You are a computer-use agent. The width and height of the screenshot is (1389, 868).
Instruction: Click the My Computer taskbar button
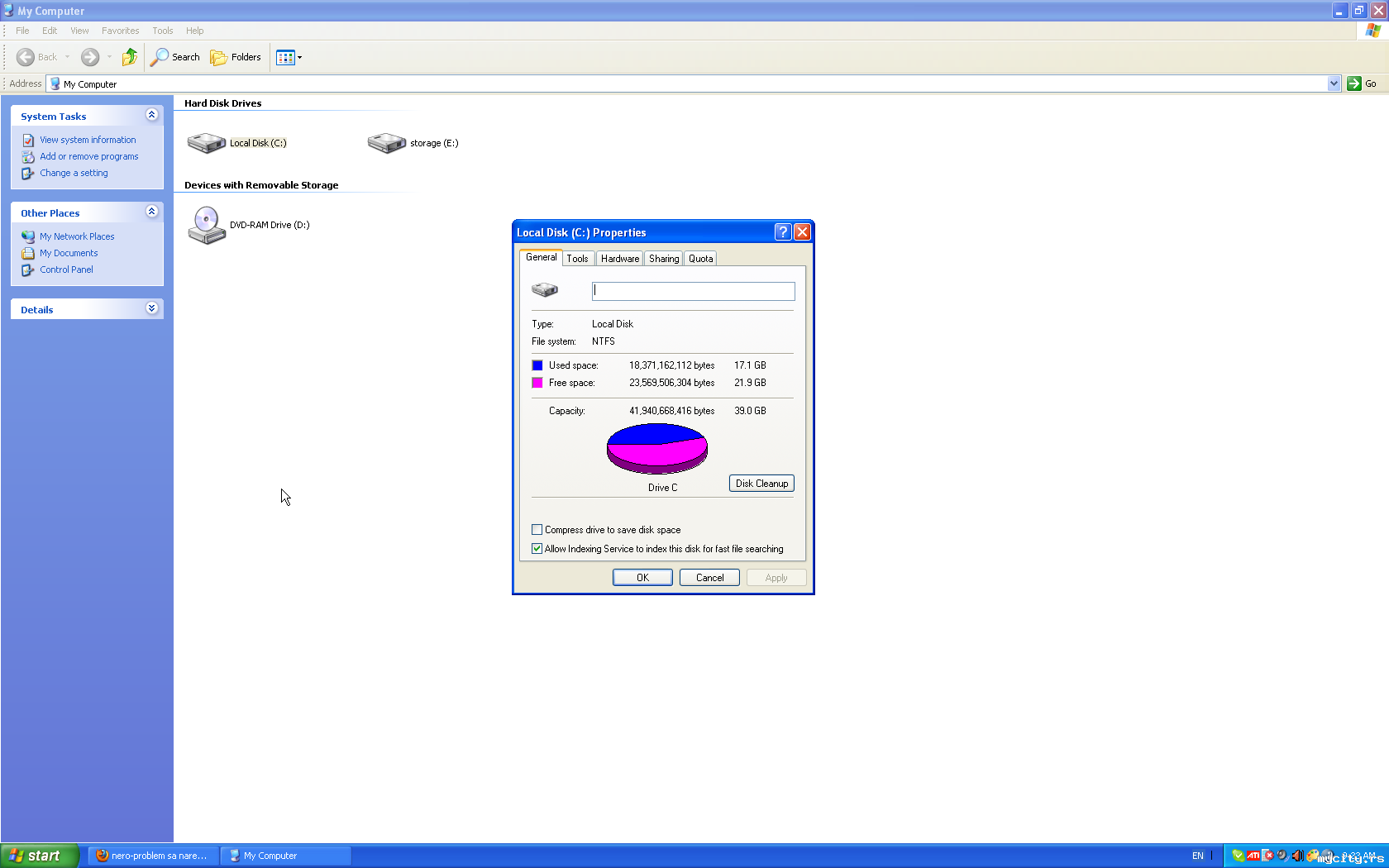coord(286,856)
